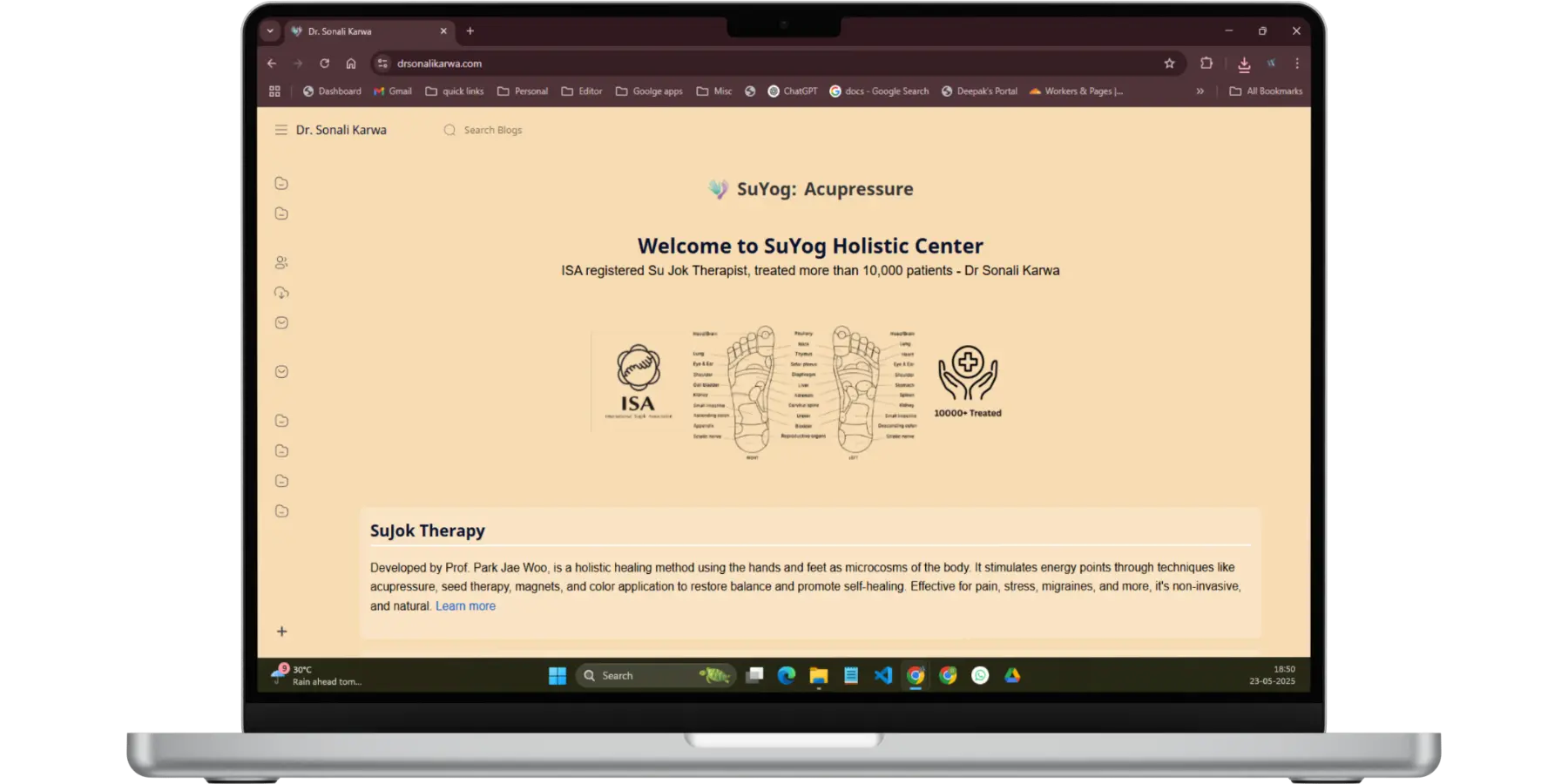The image size is (1568, 784).
Task: Select the Dr. Sonali Karwa browser tab
Action: (x=370, y=31)
